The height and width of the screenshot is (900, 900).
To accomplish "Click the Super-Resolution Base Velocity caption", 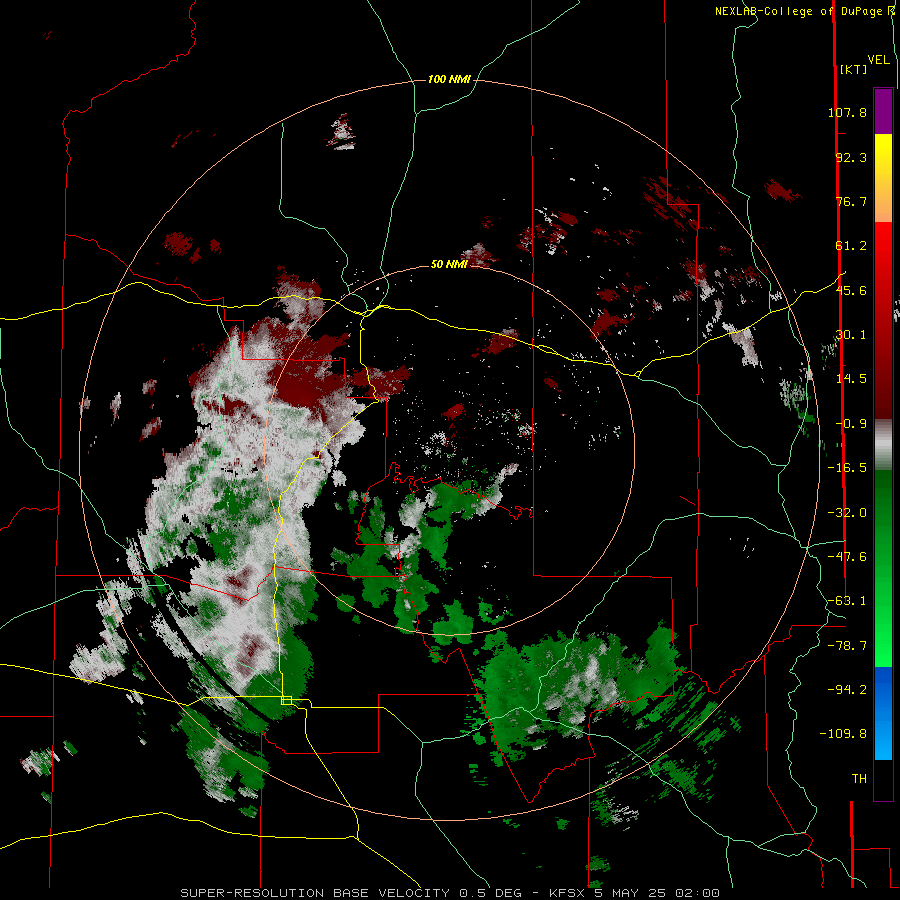I will (449, 893).
